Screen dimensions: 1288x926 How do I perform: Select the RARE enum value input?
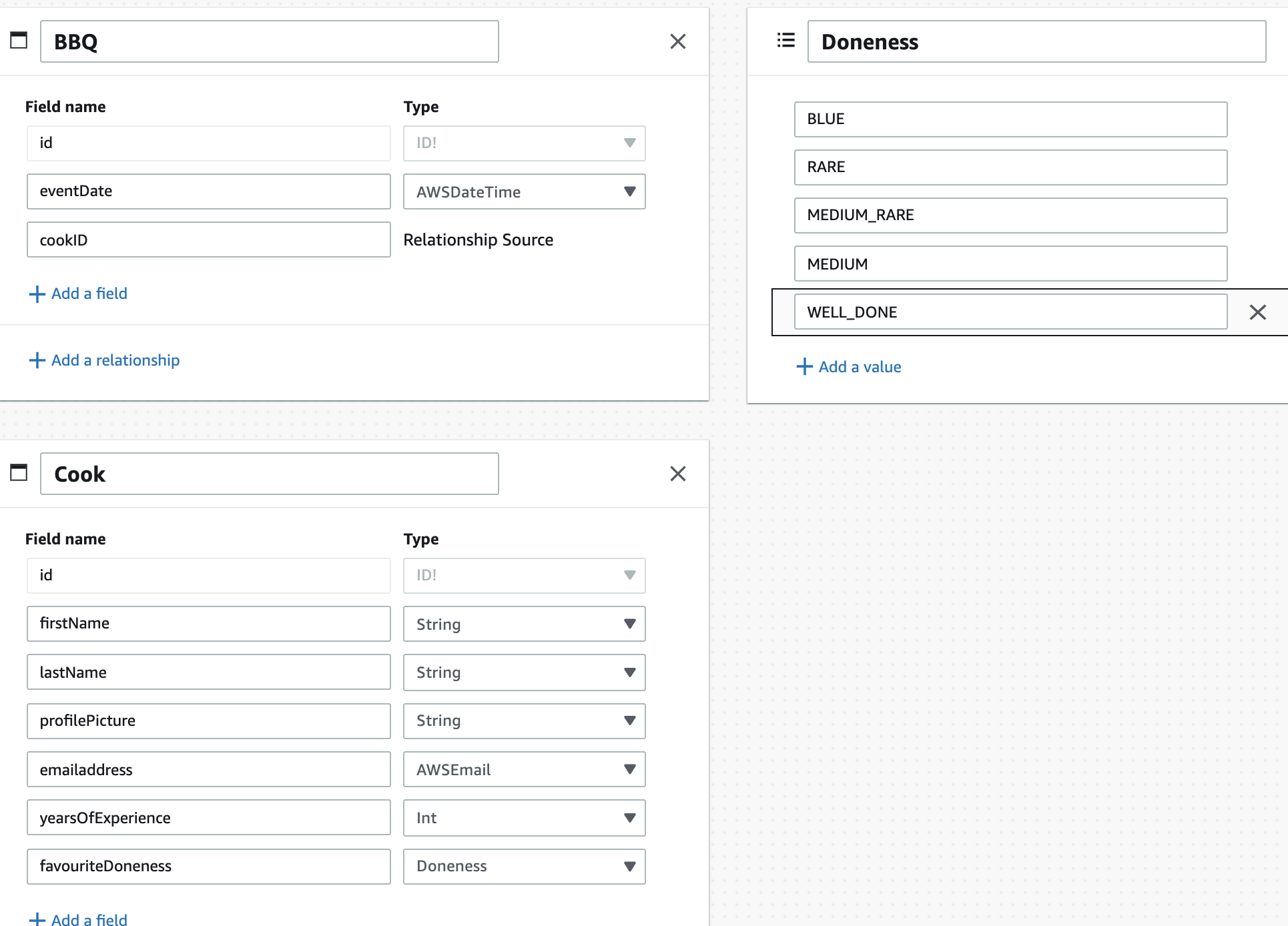pos(1010,167)
